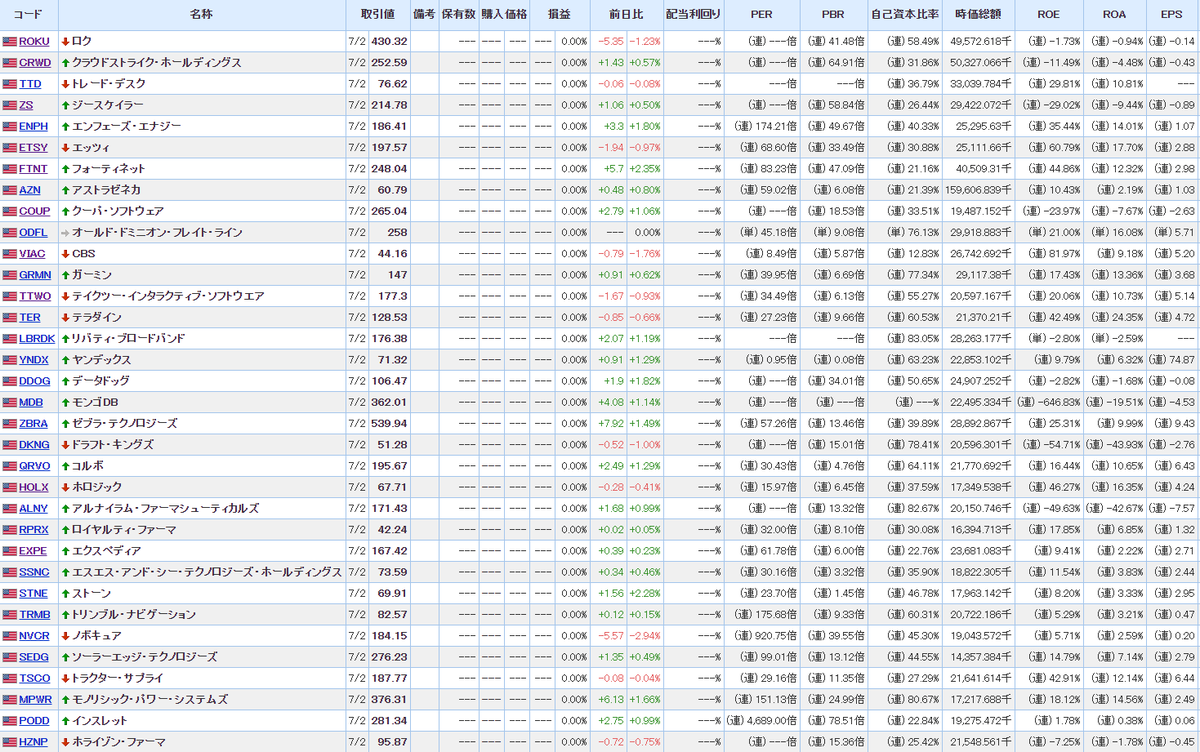Open the TTWO ticker link
Image resolution: width=1200 pixels, height=752 pixels.
click(34, 296)
